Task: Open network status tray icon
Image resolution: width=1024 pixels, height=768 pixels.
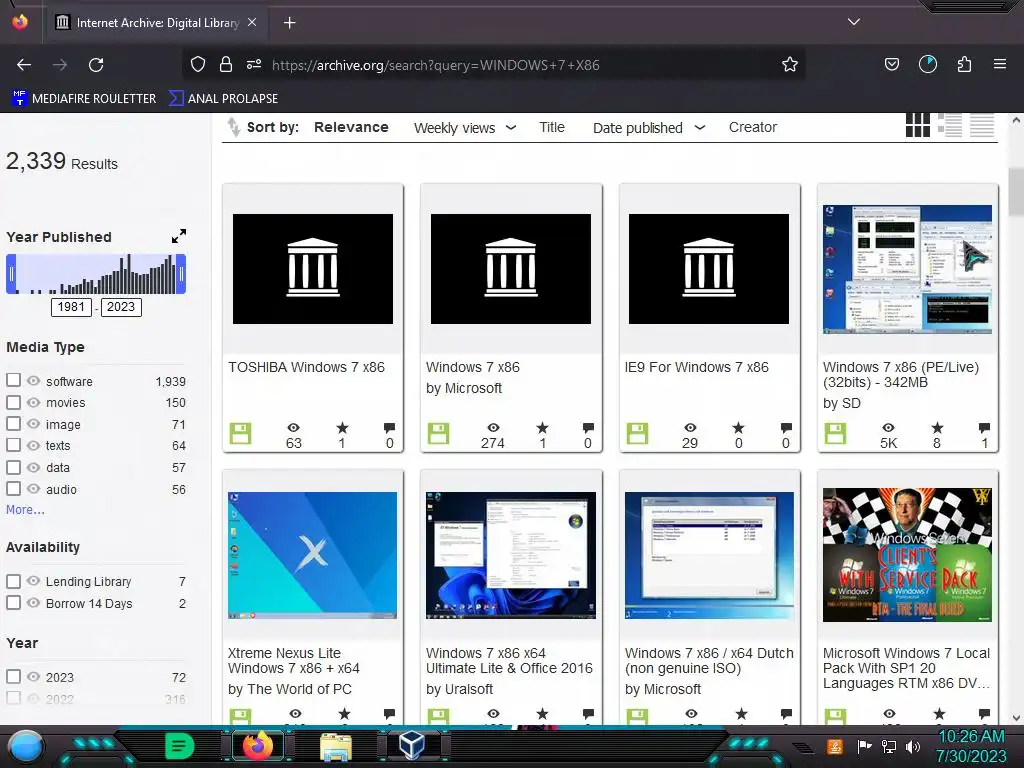Action: (x=889, y=746)
